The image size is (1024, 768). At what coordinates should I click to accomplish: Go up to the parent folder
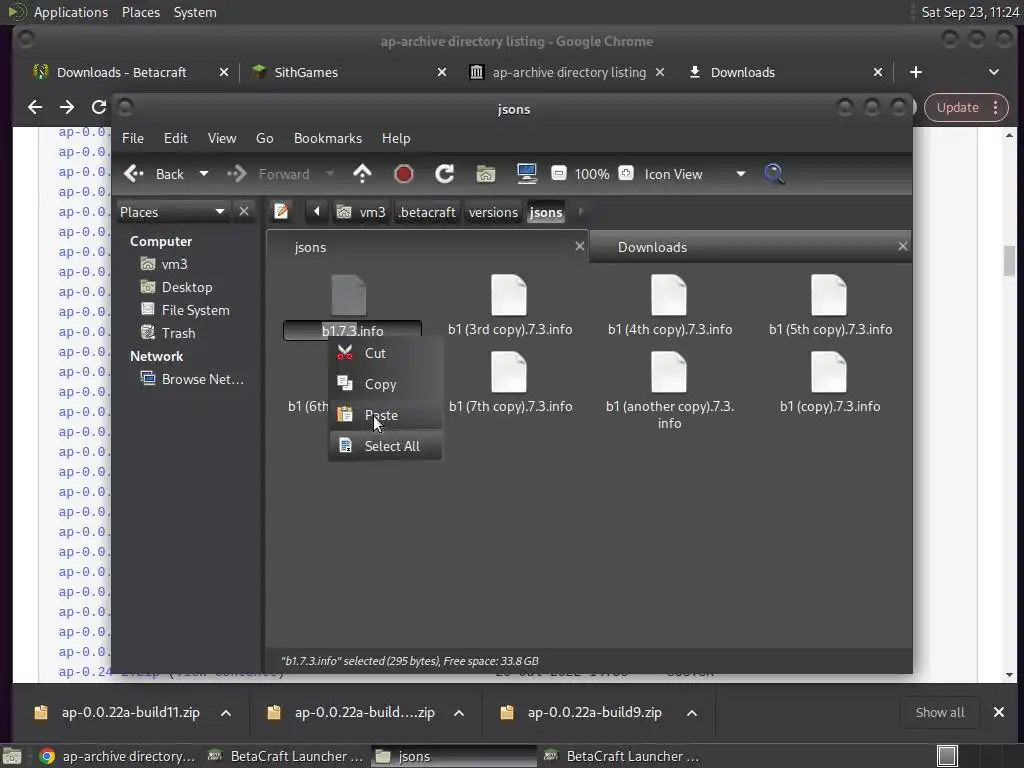[362, 174]
